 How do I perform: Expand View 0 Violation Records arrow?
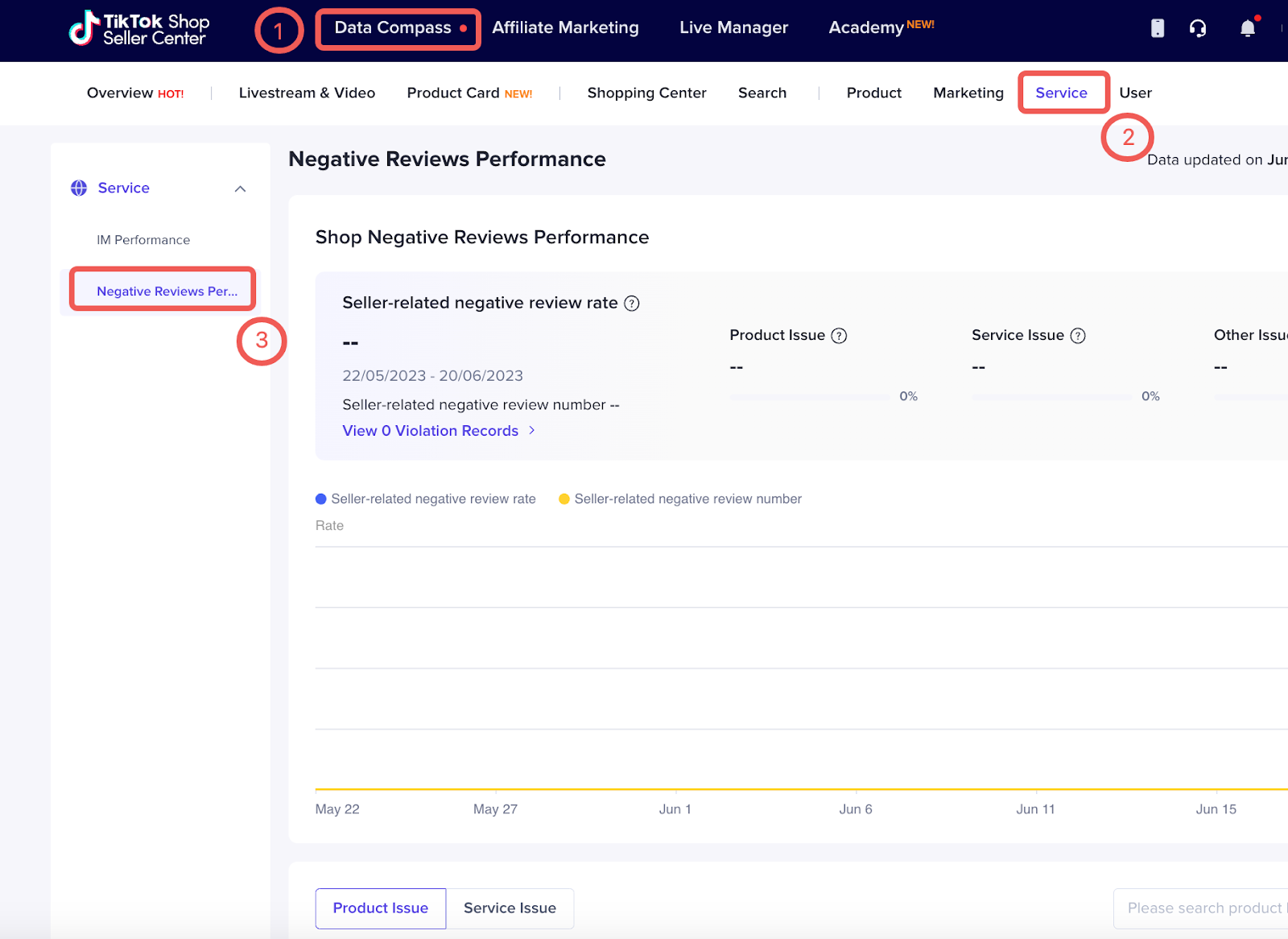(x=531, y=431)
